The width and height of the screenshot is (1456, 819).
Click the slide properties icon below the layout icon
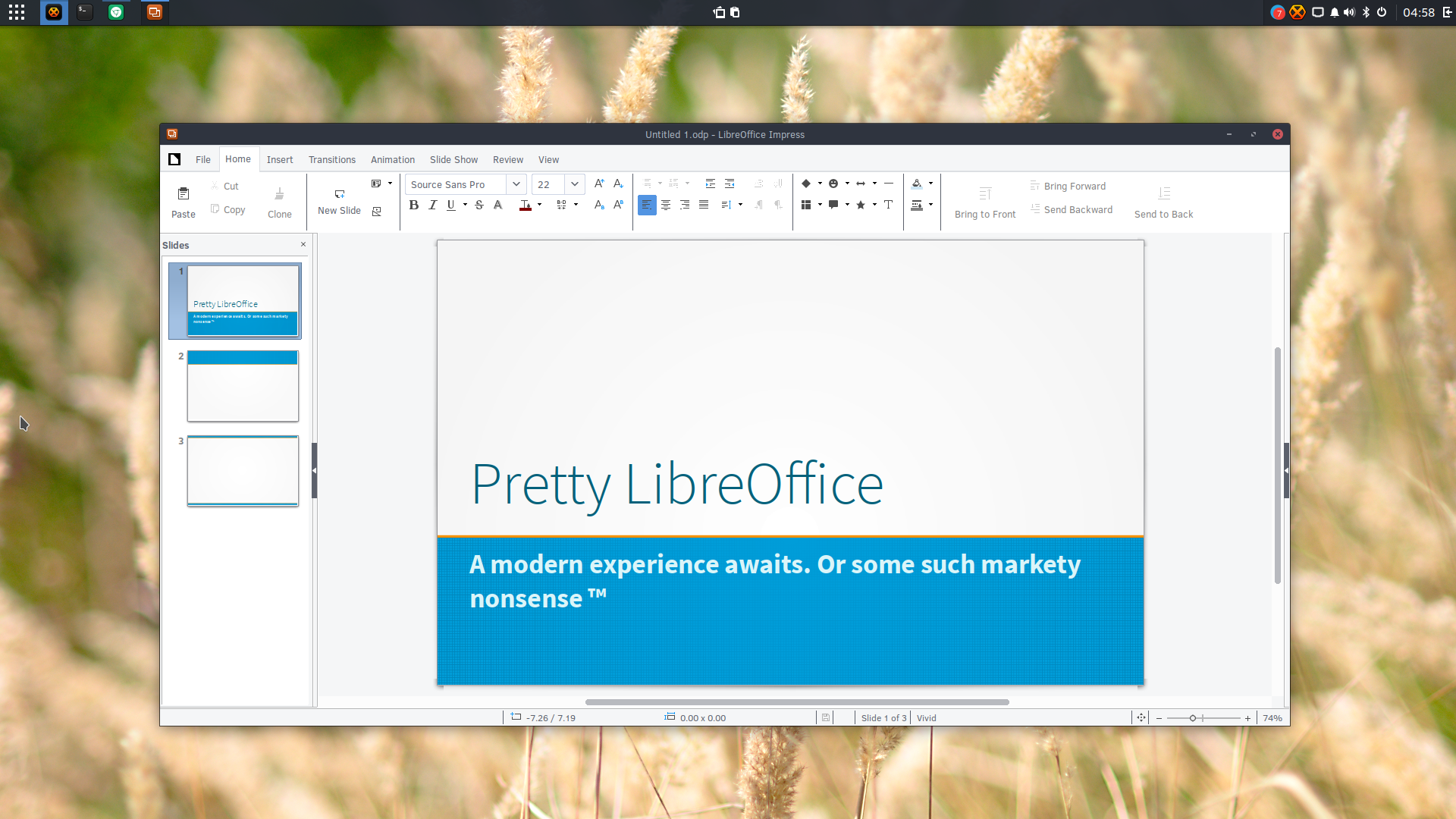click(377, 212)
